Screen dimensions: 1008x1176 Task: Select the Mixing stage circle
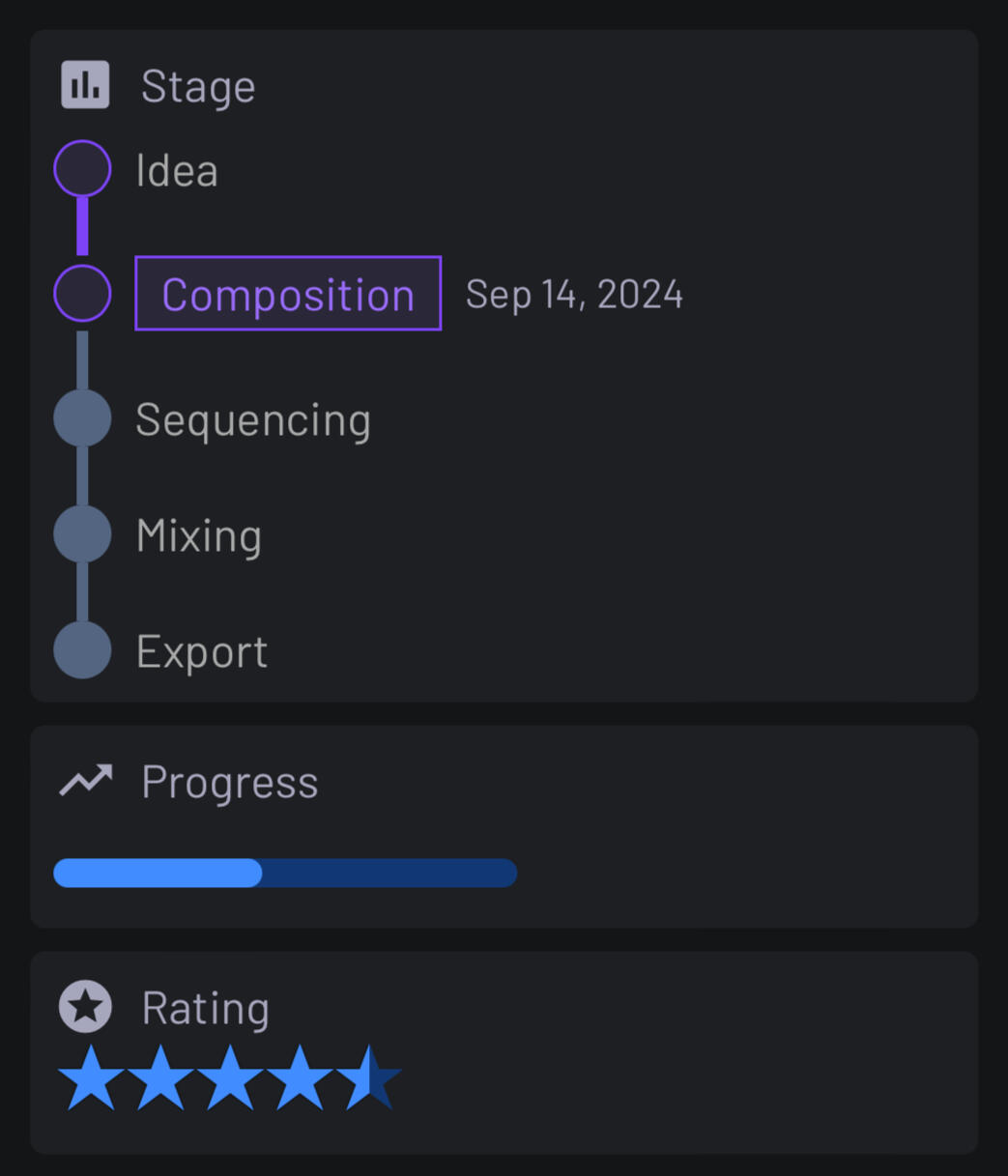82,533
